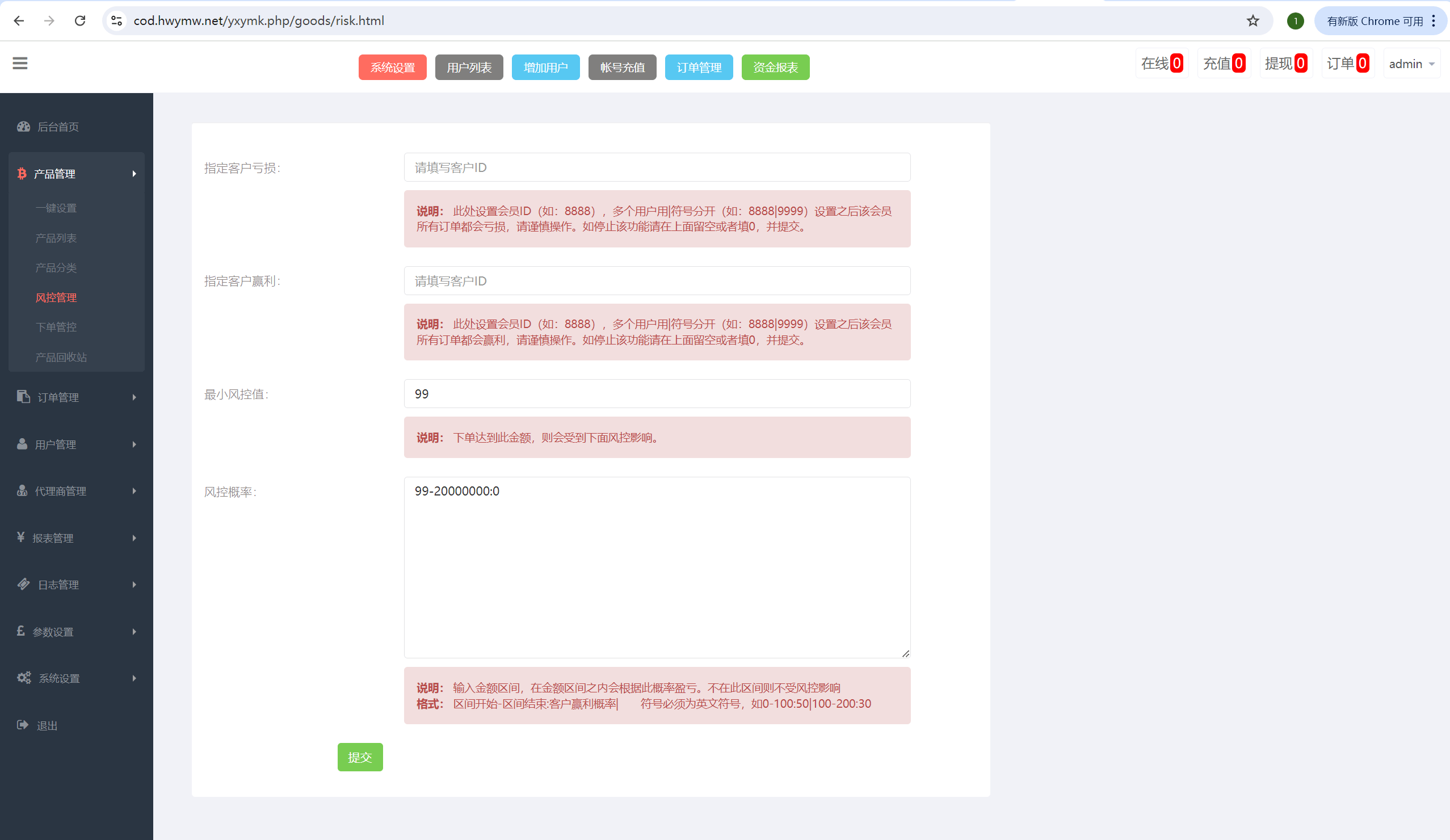Click the textarea resize handle
The height and width of the screenshot is (840, 1450).
[x=906, y=654]
